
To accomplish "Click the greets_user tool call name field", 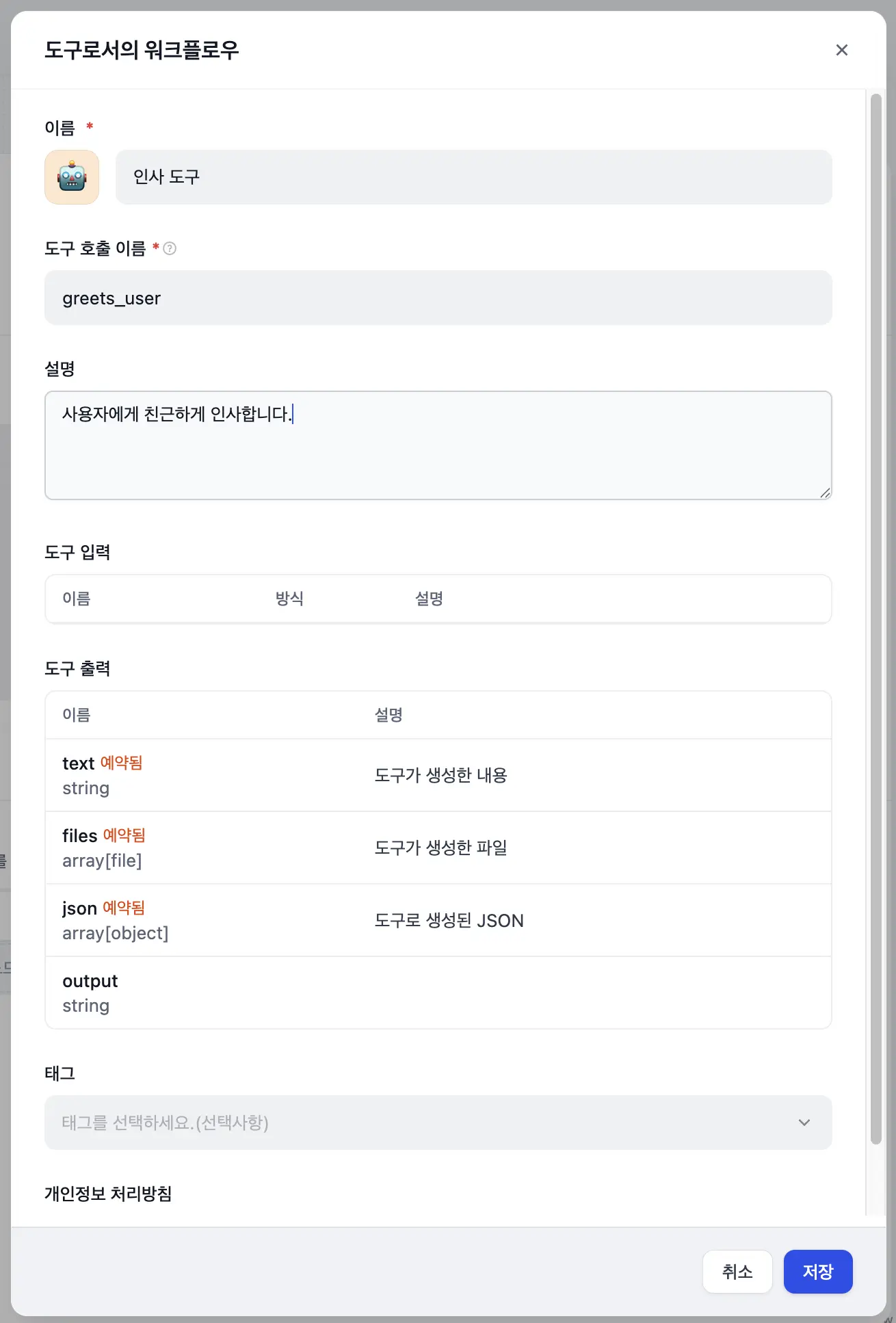I will coord(438,298).
